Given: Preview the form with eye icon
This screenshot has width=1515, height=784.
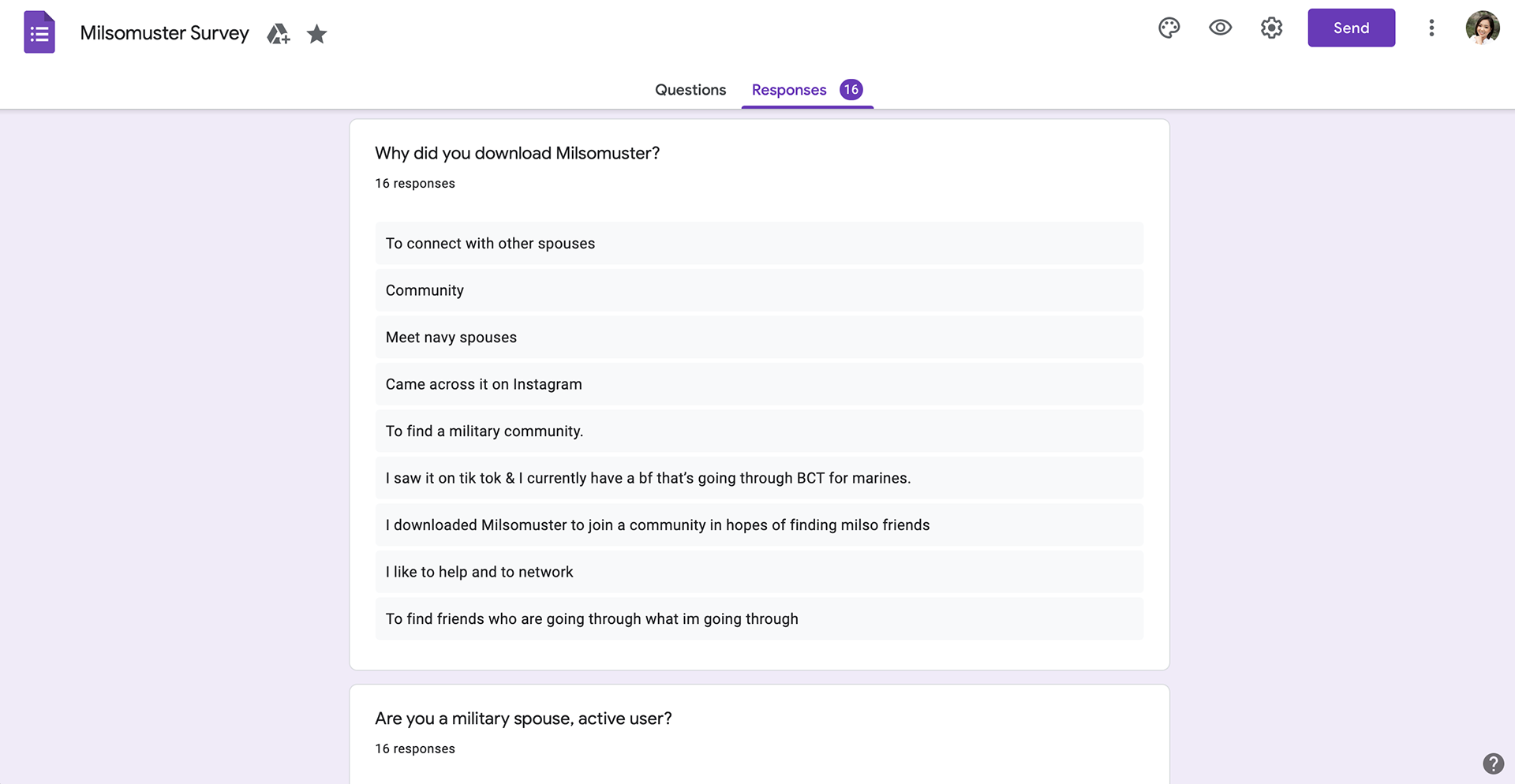Looking at the screenshot, I should coord(1220,28).
